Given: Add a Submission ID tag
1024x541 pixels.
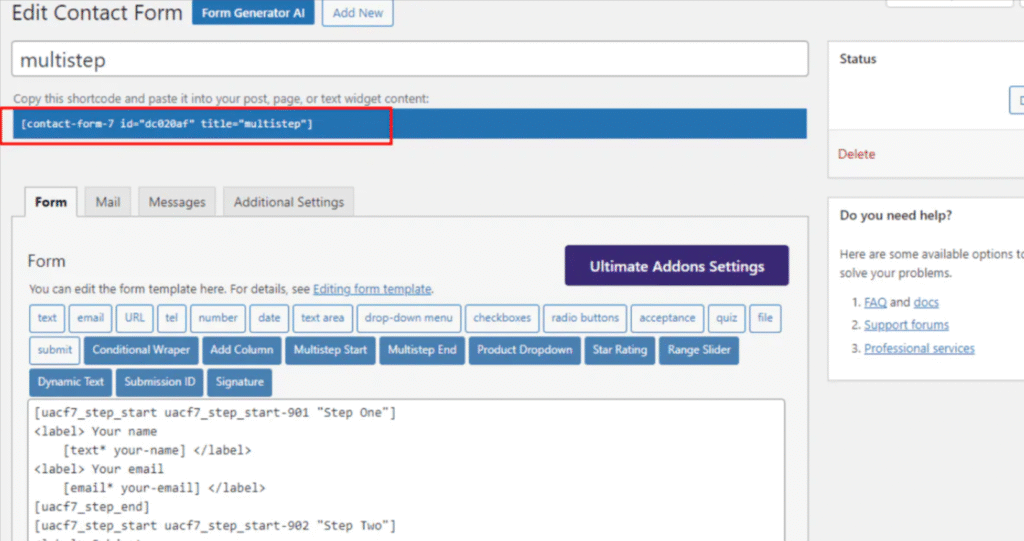Looking at the screenshot, I should pos(160,382).
